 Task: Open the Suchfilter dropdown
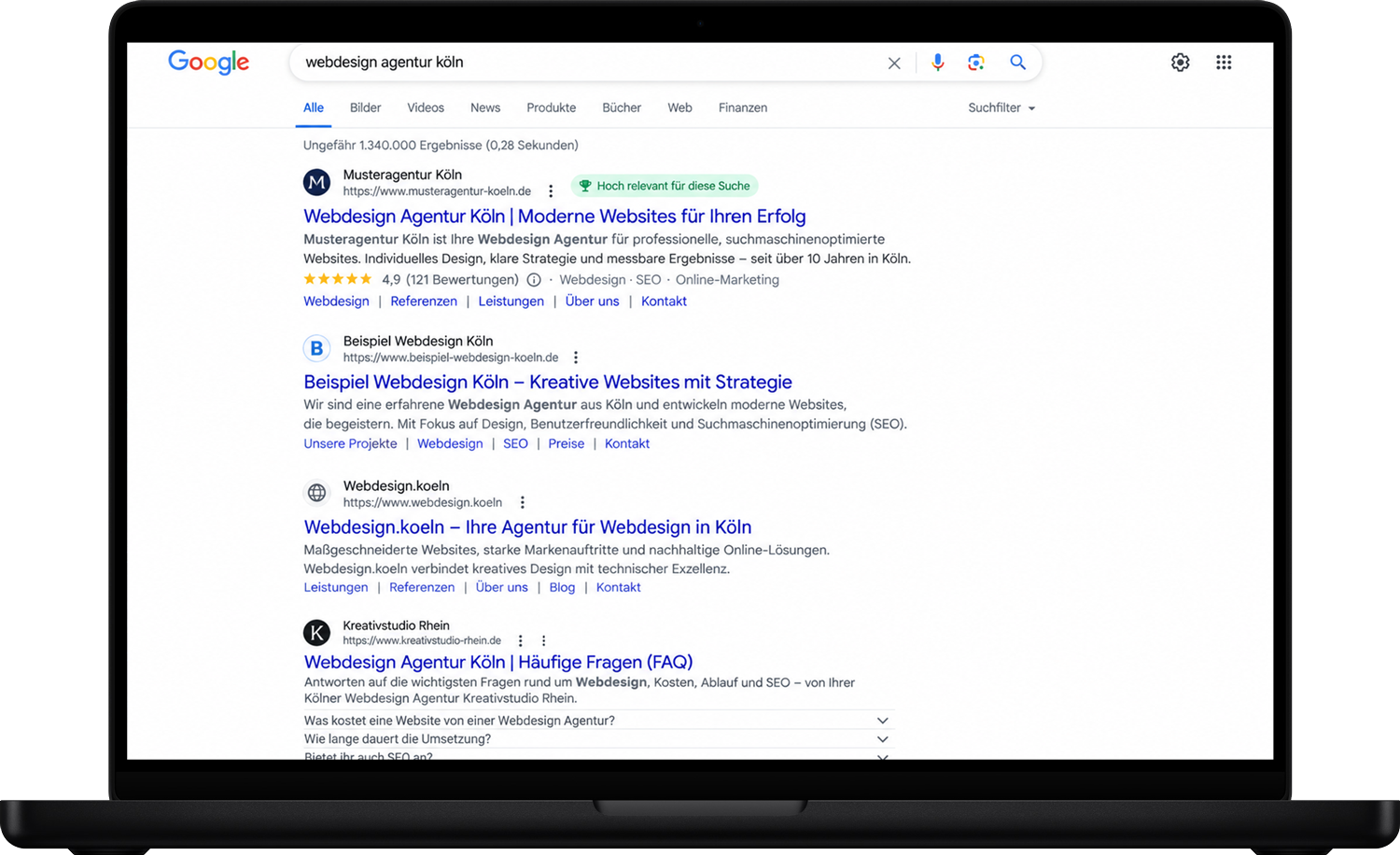pos(1001,108)
